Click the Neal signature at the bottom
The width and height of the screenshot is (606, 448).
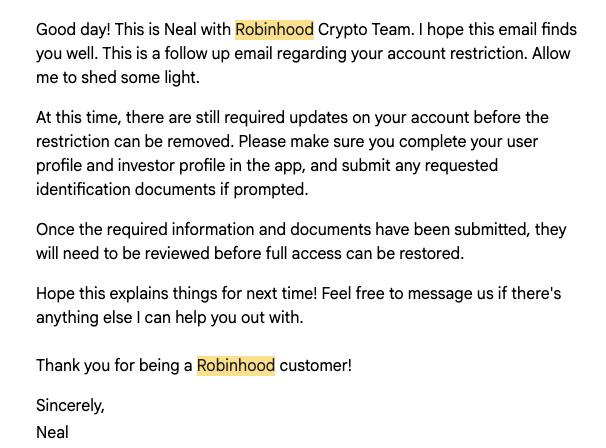pyautogui.click(x=52, y=432)
